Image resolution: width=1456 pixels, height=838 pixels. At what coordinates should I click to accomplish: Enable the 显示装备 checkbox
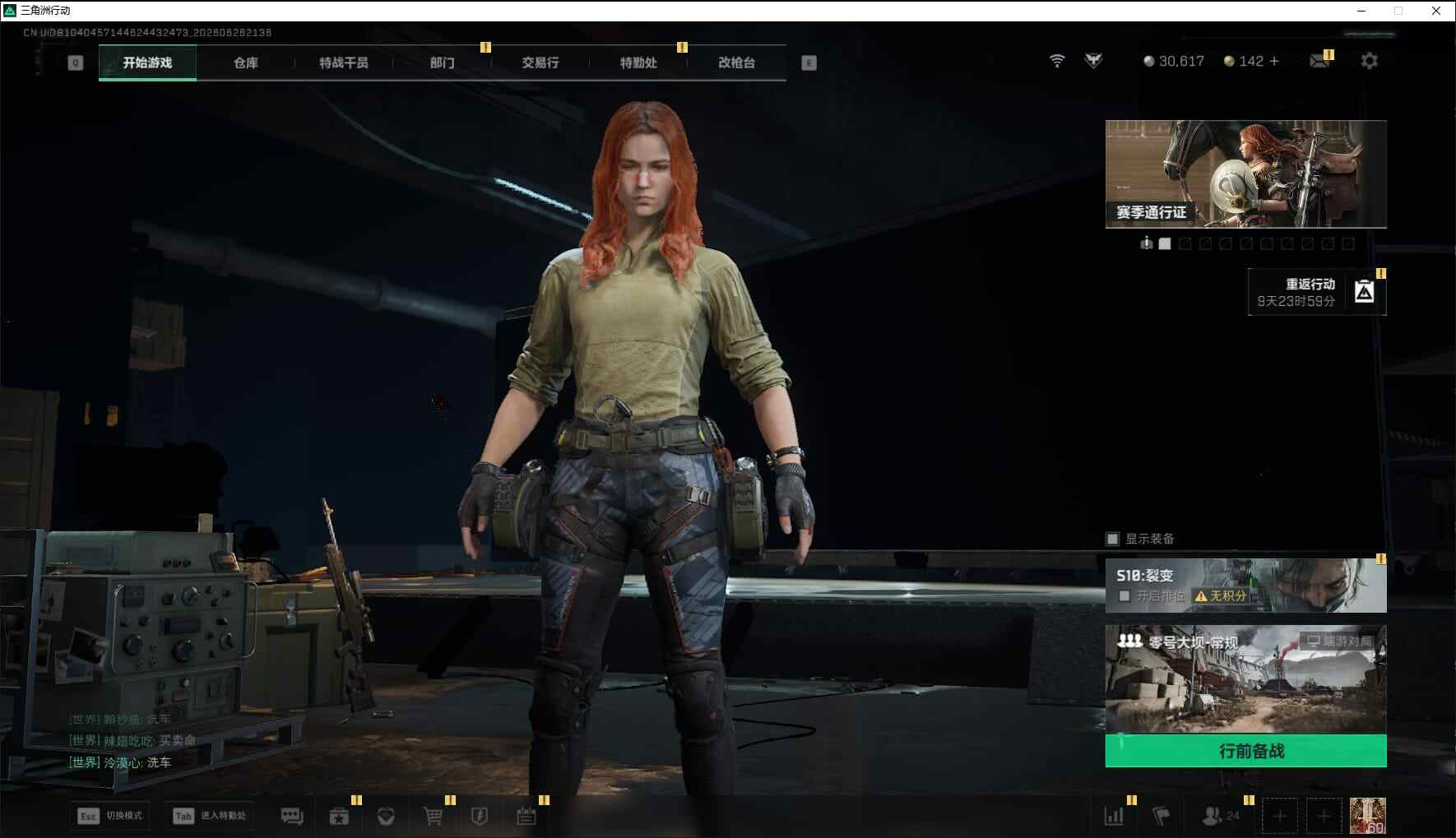(x=1112, y=539)
